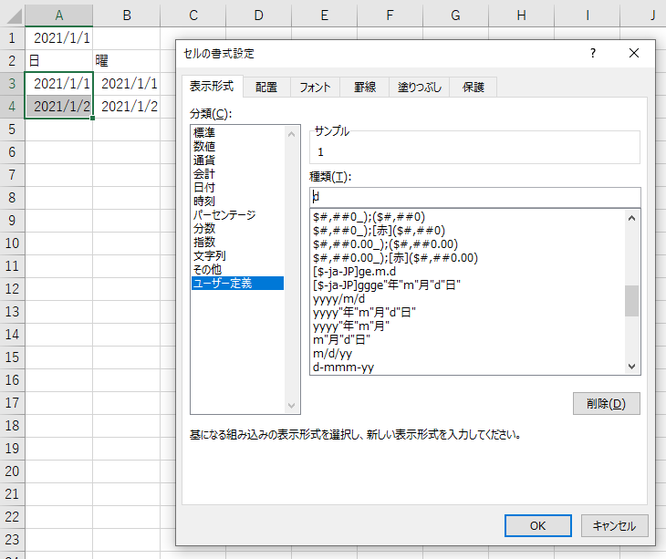Select cell A3 with 2021/1/1
666x559 pixels.
point(59,84)
